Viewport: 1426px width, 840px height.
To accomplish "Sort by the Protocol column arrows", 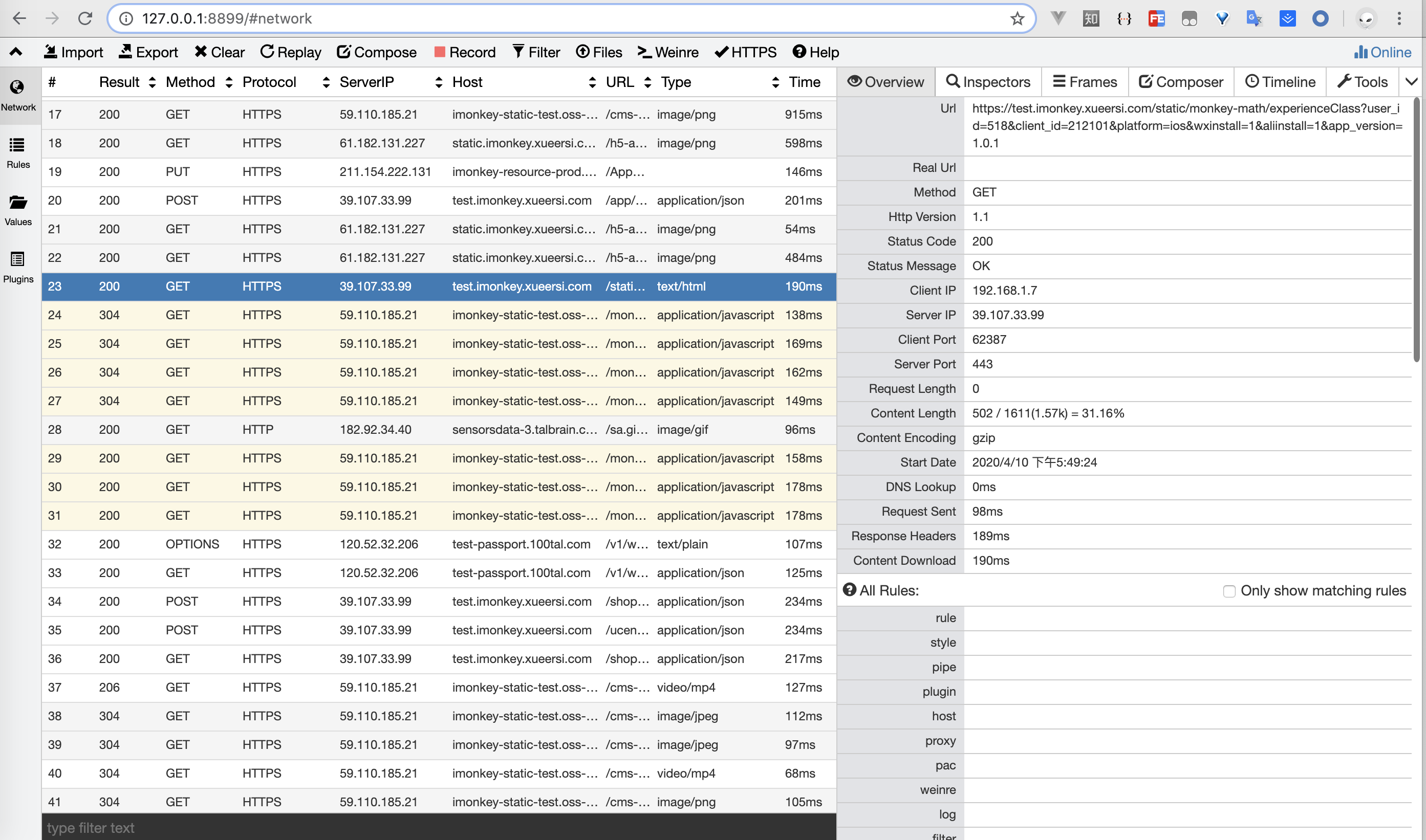I will click(x=326, y=83).
